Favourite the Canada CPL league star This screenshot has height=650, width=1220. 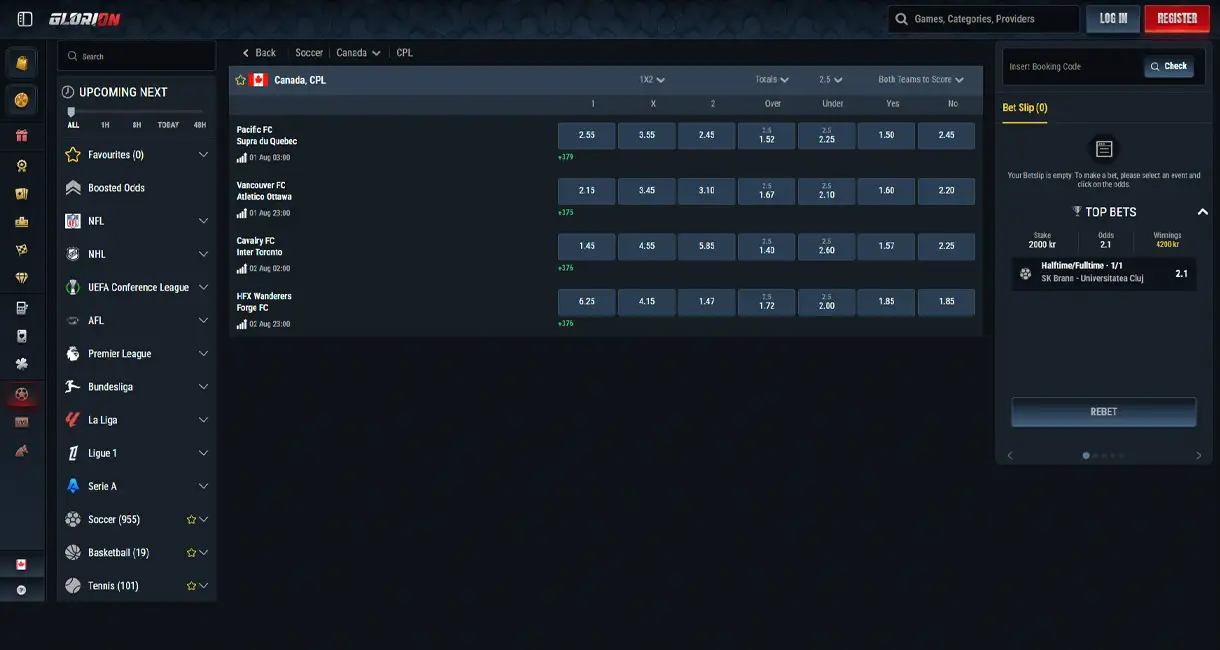coord(240,80)
